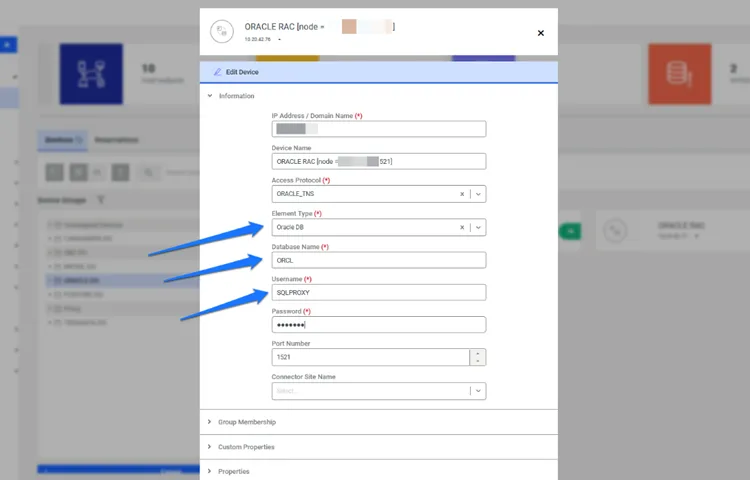Click the Password field
This screenshot has height=480, width=750.
pyautogui.click(x=379, y=325)
